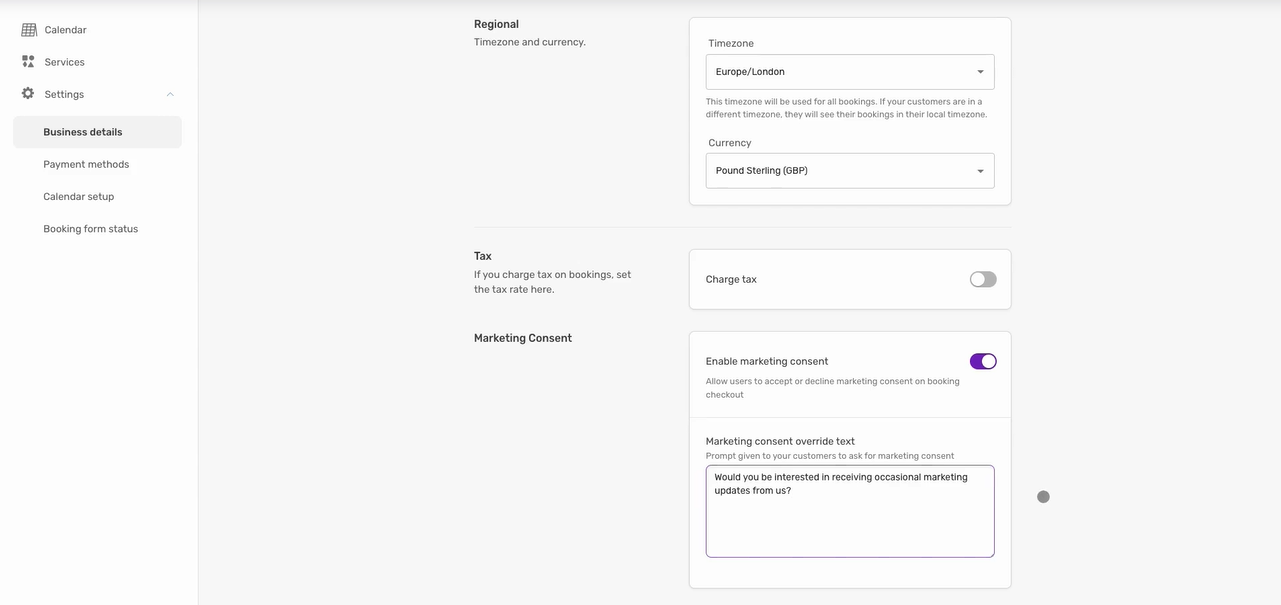Click the Settings label in sidebar
This screenshot has height=605, width=1281.
point(64,94)
